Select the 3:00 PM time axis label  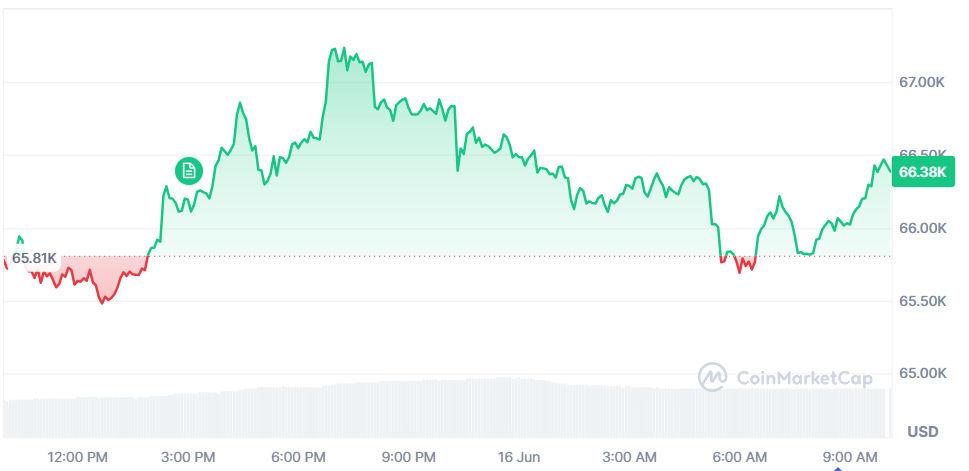(187, 457)
